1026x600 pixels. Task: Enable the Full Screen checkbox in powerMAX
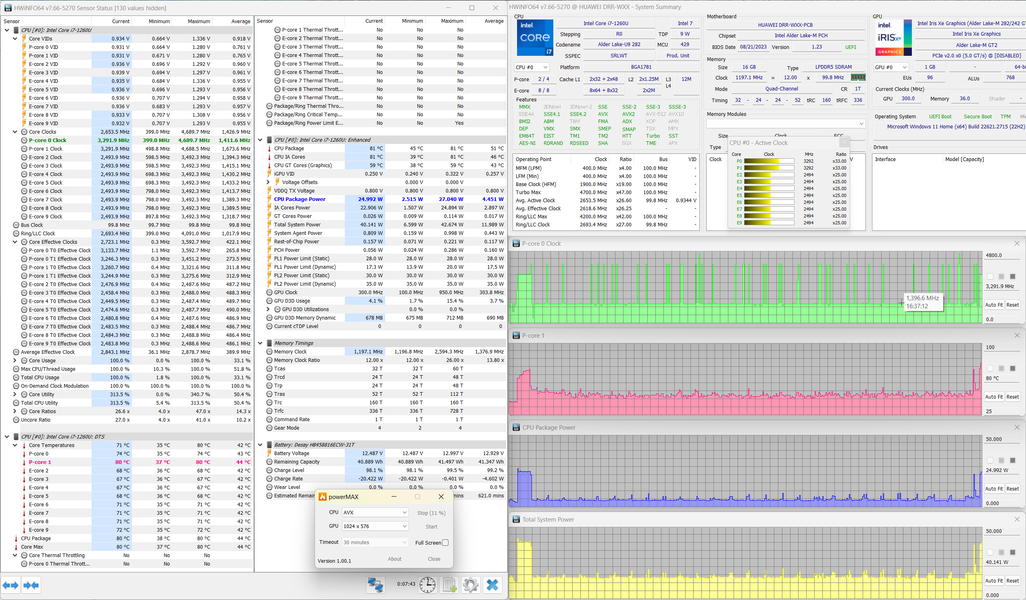445,543
